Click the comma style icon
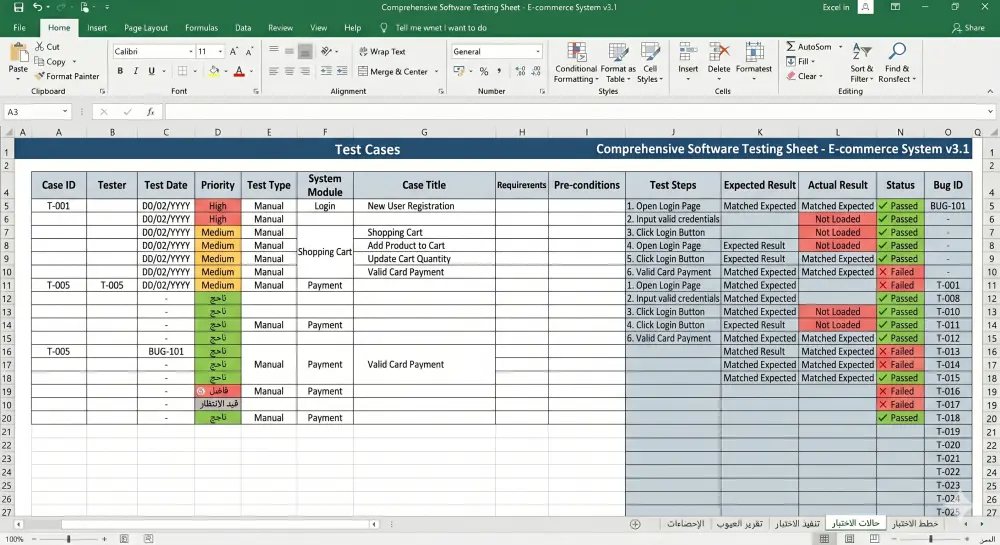This screenshot has width=1000, height=545. point(499,71)
